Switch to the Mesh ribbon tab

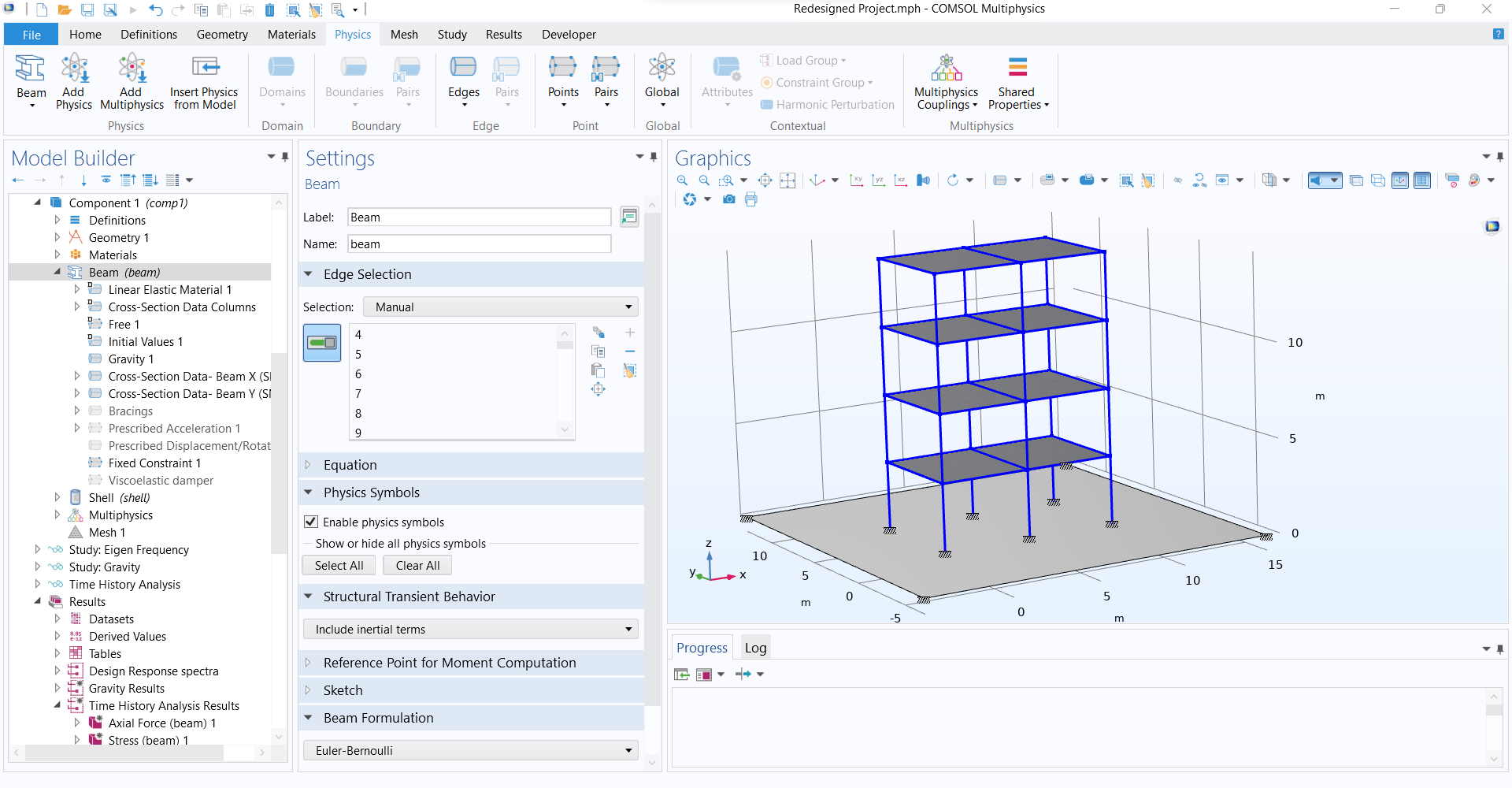[x=404, y=35]
